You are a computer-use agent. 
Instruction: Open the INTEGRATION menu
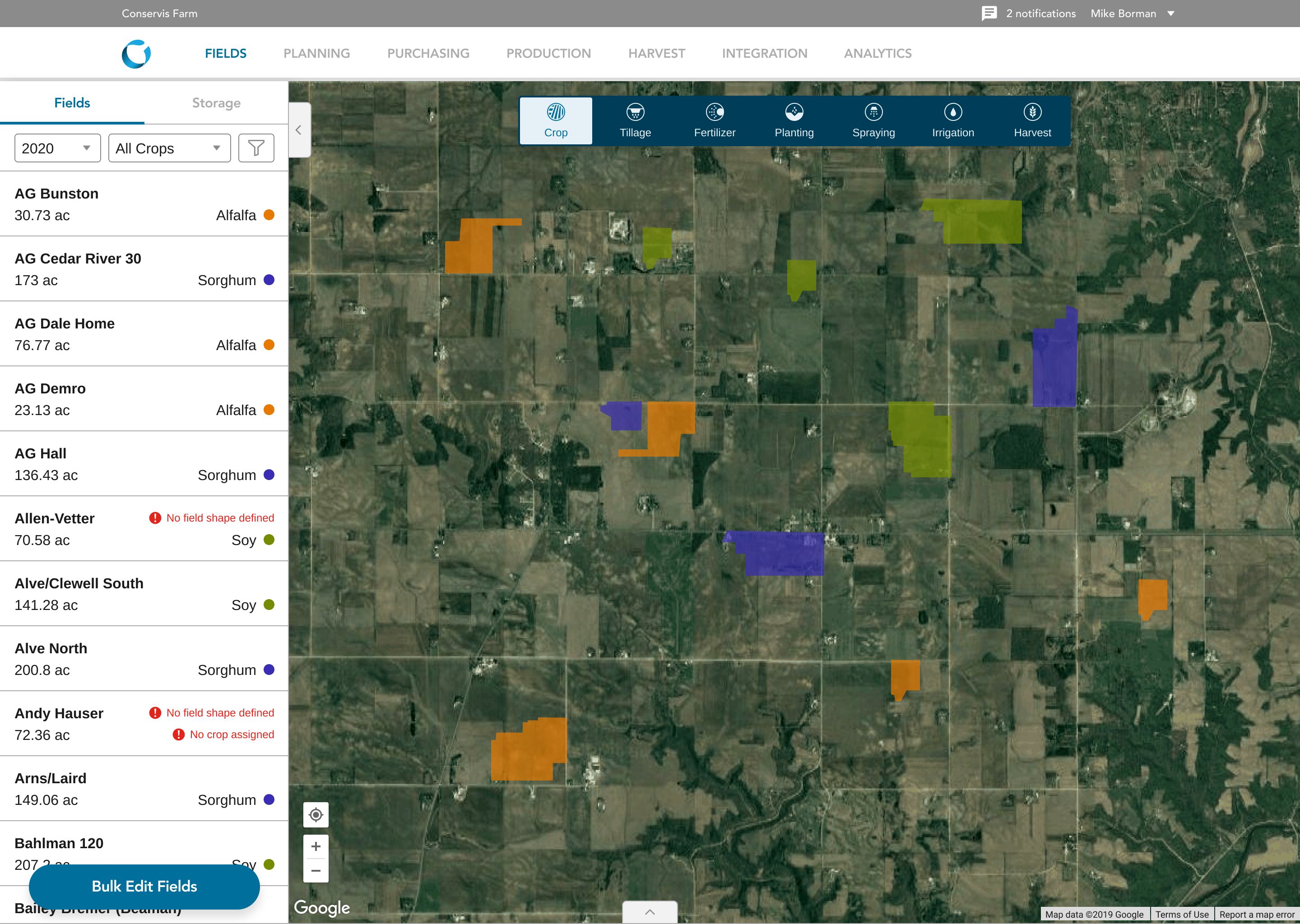(765, 54)
